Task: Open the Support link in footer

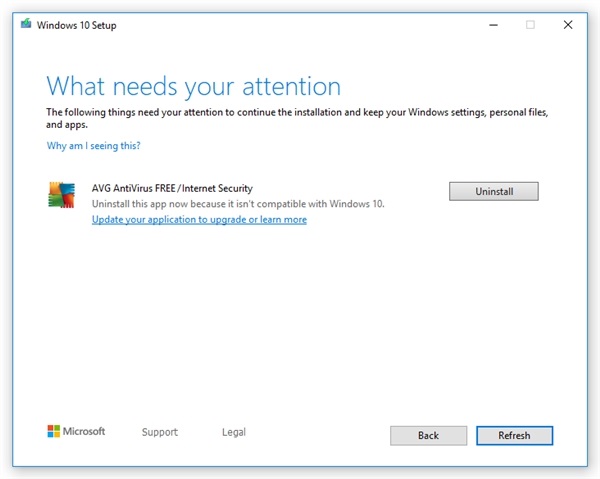Action: click(160, 432)
